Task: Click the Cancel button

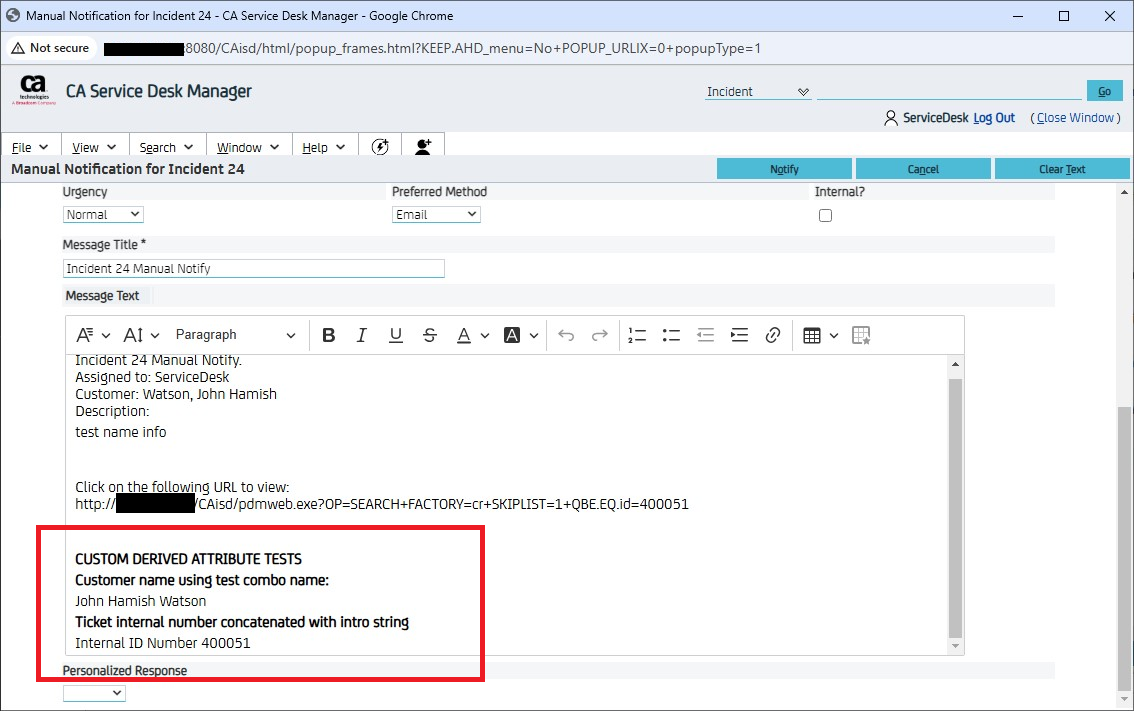Action: pos(923,169)
